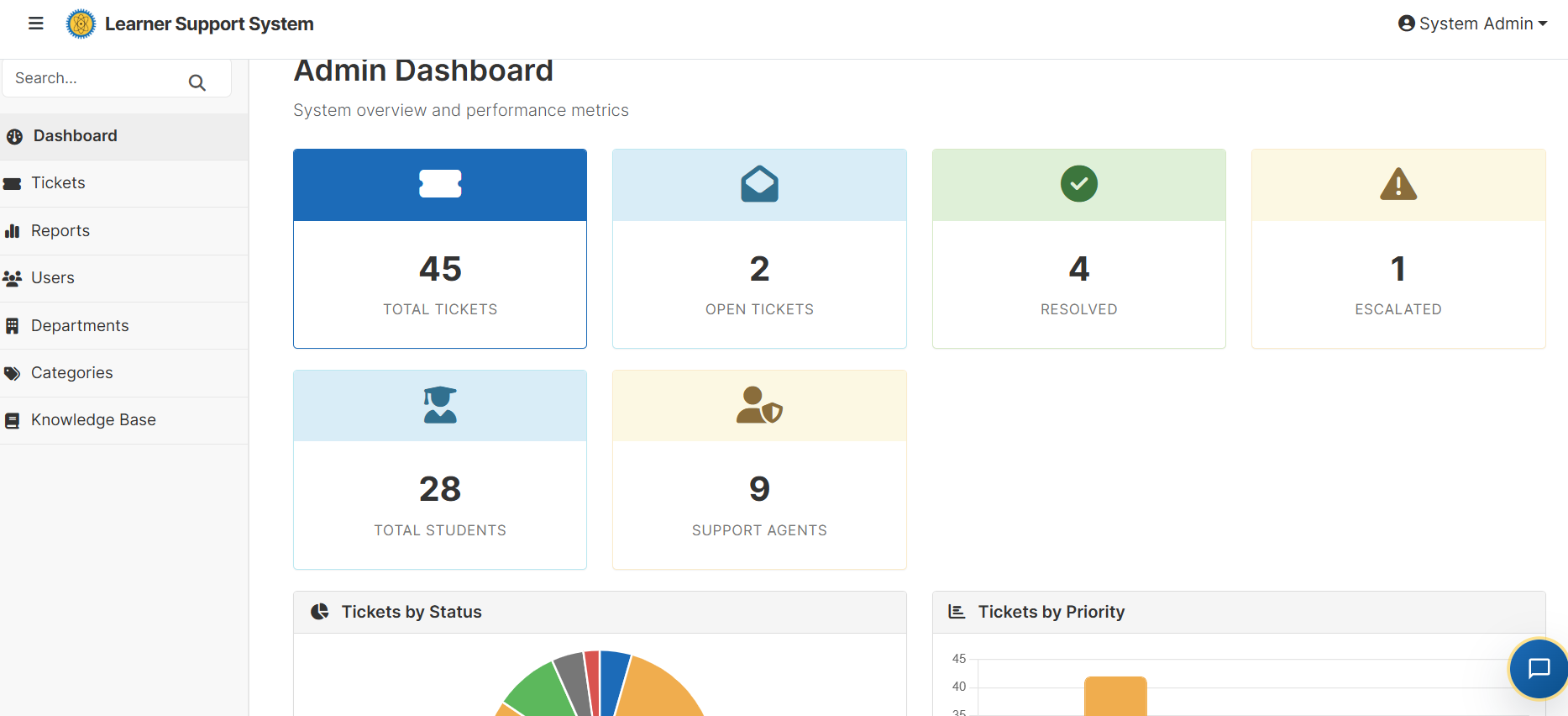Click the escalated warning triangle icon
Viewport: 1568px width, 716px height.
pyautogui.click(x=1398, y=184)
